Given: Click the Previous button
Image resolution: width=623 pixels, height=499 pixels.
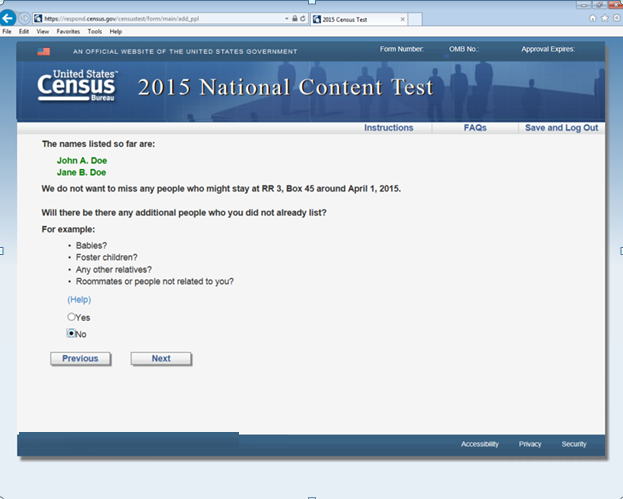Looking at the screenshot, I should coord(80,358).
